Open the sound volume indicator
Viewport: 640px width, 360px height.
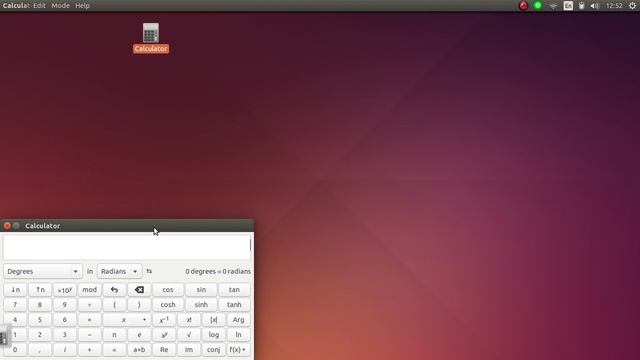point(595,6)
